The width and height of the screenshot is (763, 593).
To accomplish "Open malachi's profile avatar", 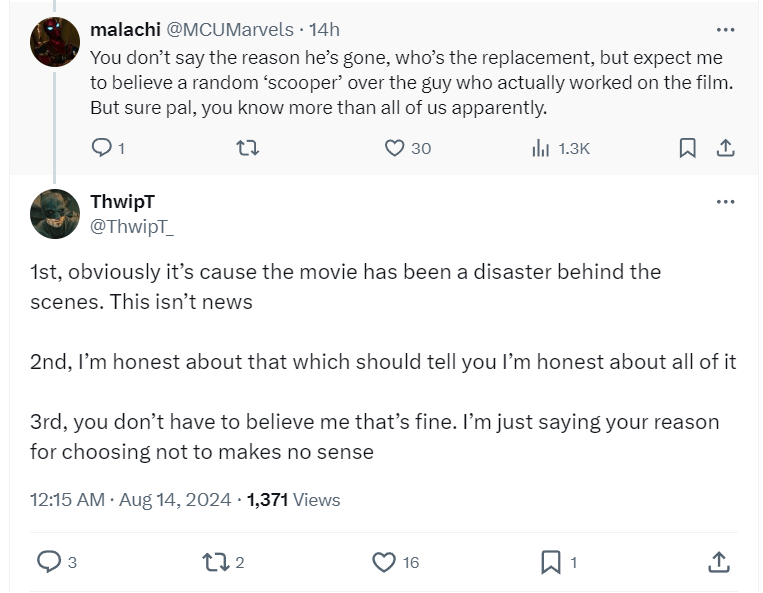I will click(55, 43).
